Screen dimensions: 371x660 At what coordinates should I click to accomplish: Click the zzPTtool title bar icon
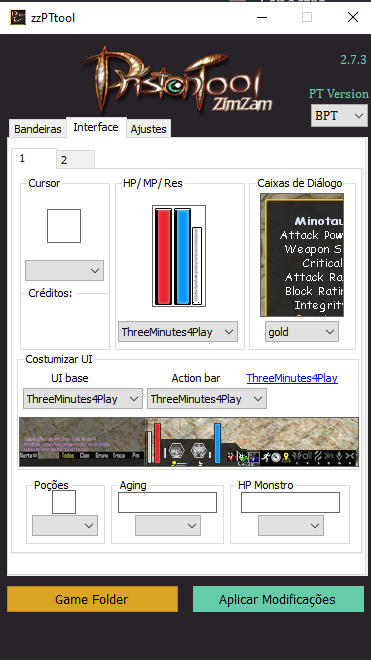18,17
